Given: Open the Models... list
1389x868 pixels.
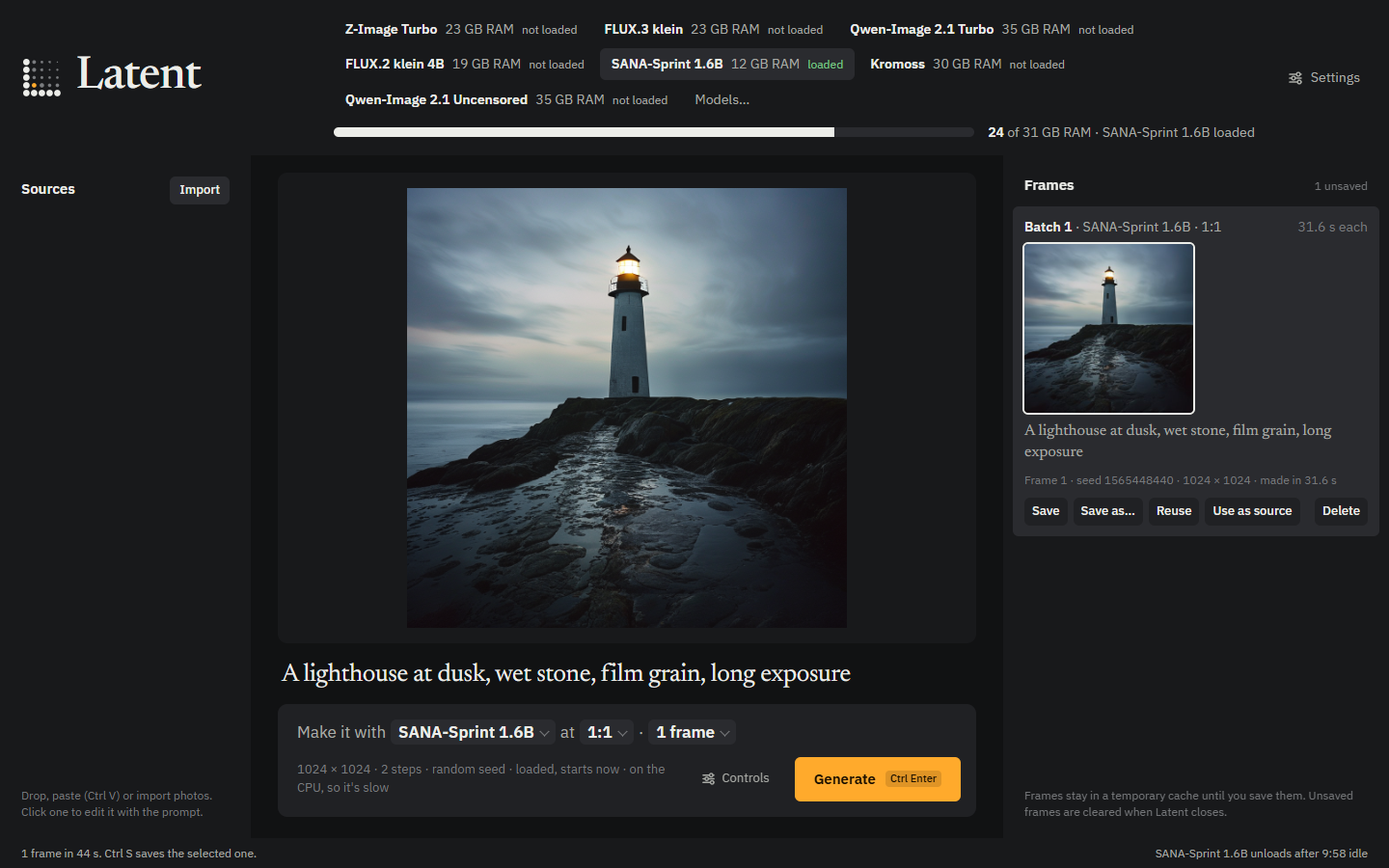Looking at the screenshot, I should point(722,99).
